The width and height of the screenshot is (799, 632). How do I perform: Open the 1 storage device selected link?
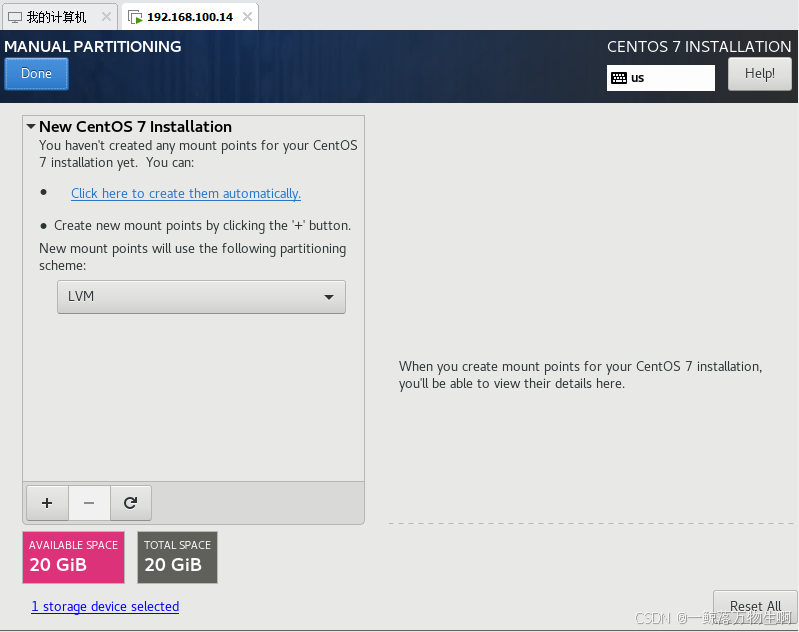click(105, 607)
